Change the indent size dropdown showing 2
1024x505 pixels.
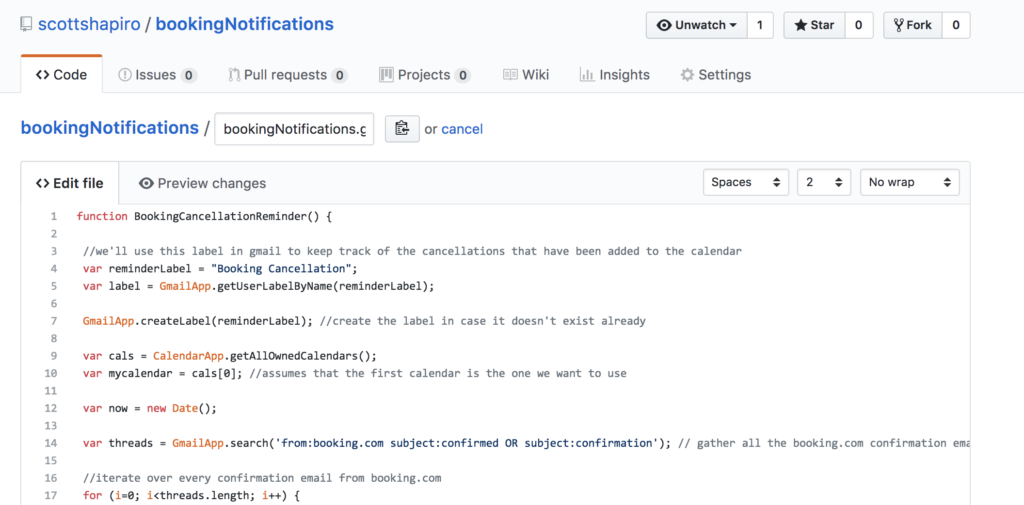823,182
